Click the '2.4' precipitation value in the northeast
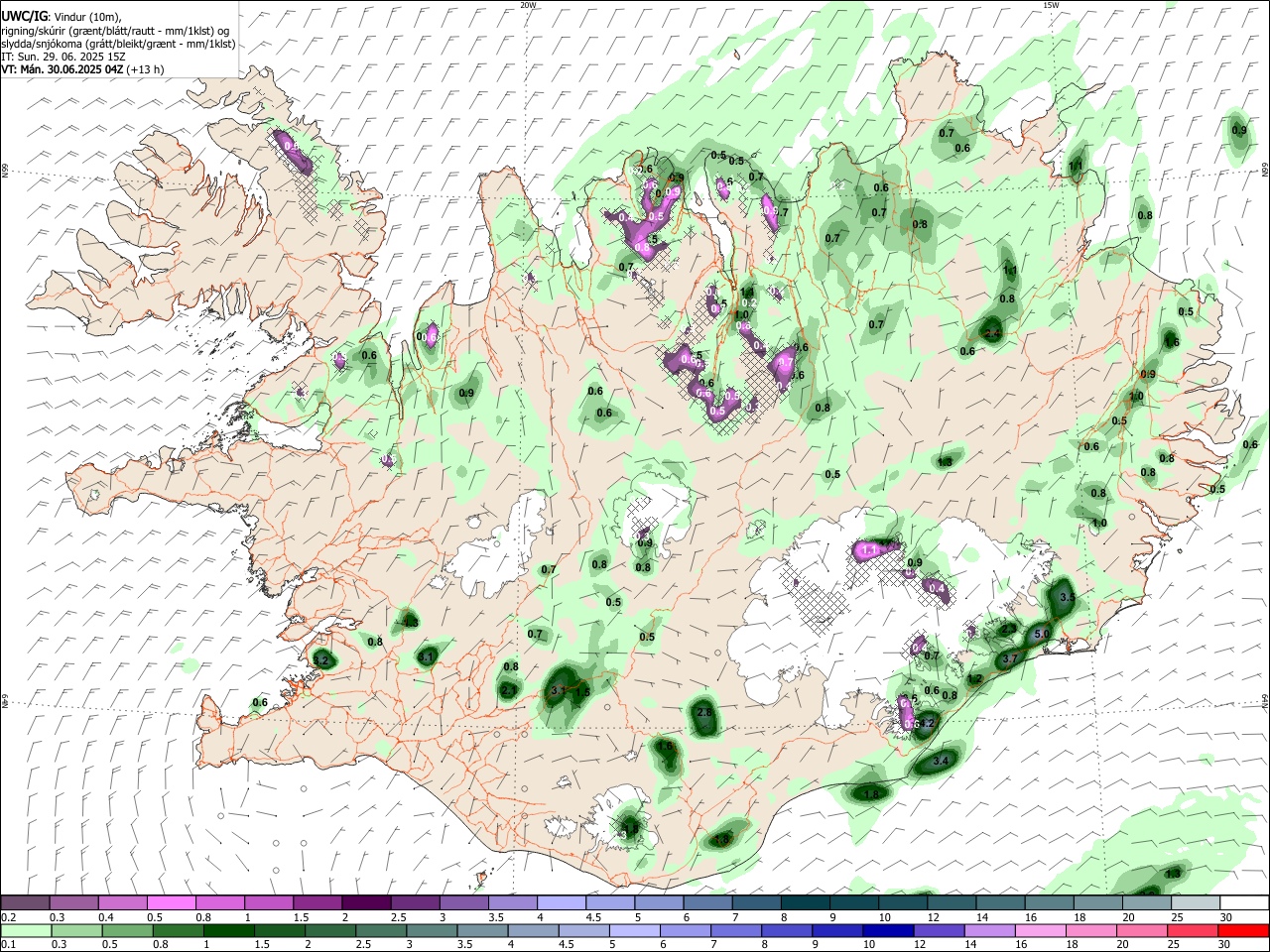Image resolution: width=1270 pixels, height=952 pixels. 991,333
